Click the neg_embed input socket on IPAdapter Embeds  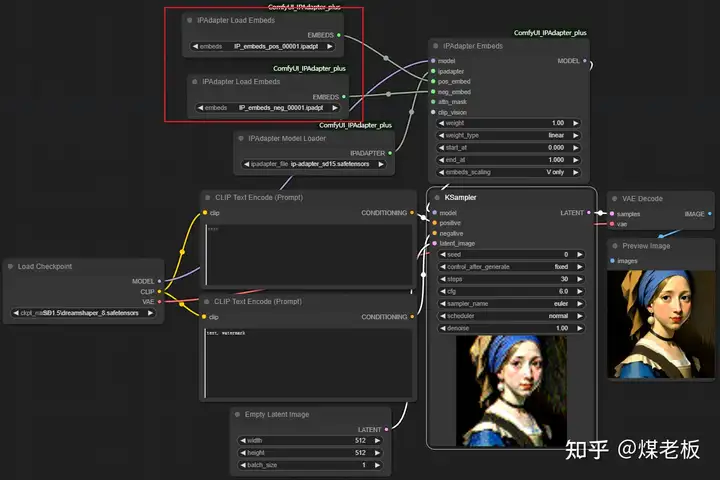point(433,92)
